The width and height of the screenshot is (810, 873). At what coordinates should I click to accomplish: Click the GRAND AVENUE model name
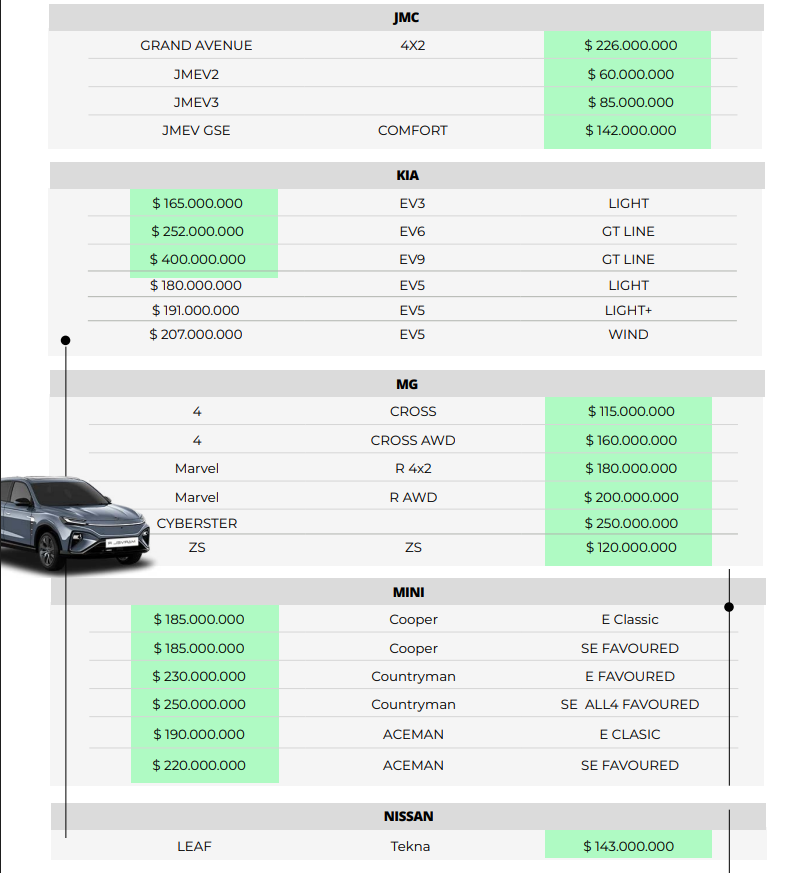196,45
